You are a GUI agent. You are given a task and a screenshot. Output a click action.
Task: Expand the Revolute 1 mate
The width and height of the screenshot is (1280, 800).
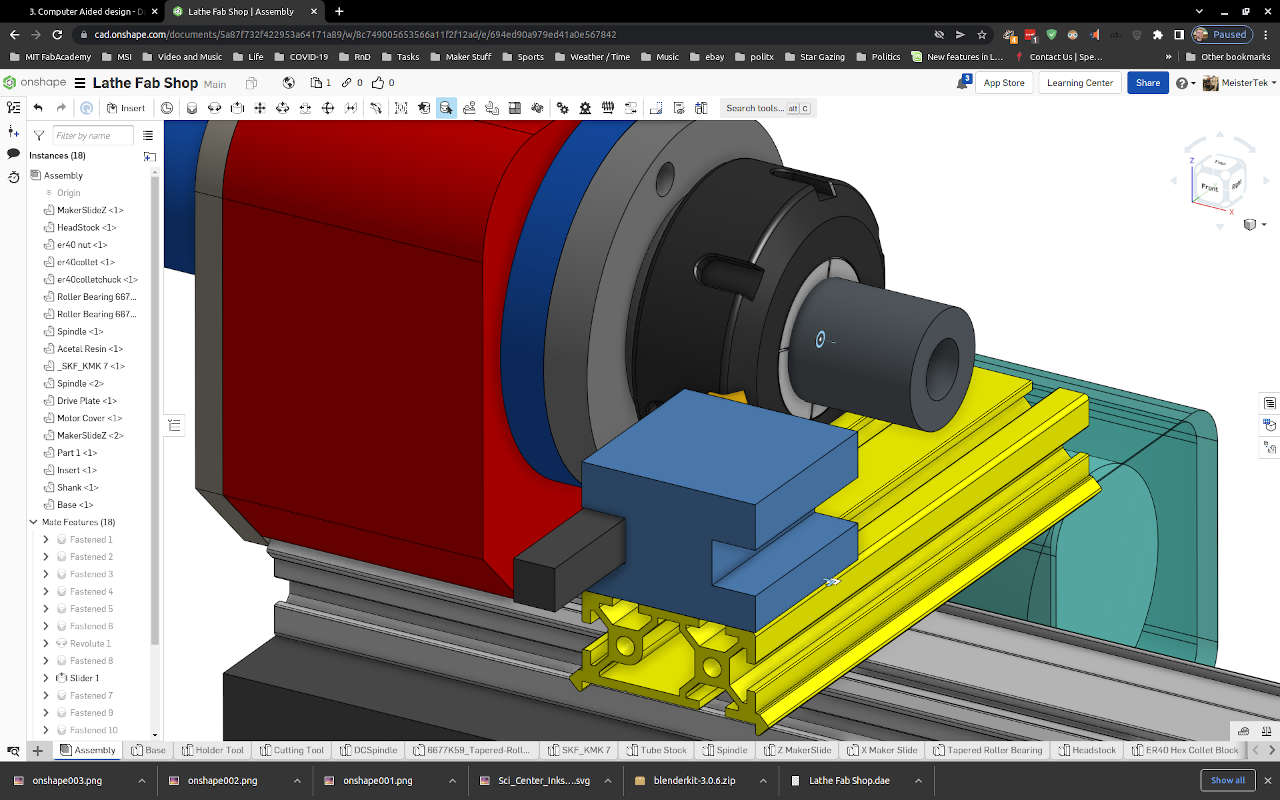45,643
